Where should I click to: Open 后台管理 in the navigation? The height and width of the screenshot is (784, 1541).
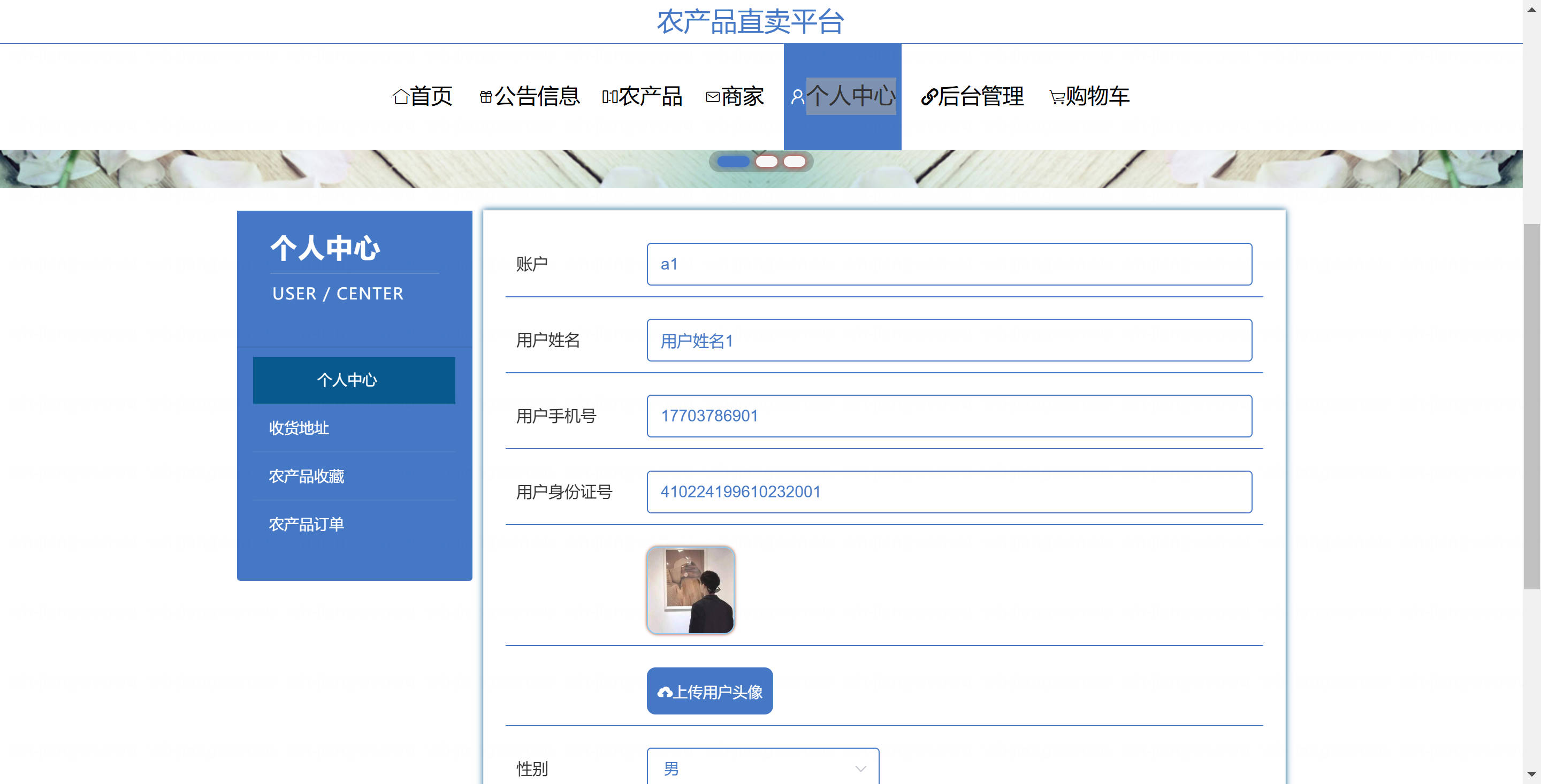pos(972,96)
